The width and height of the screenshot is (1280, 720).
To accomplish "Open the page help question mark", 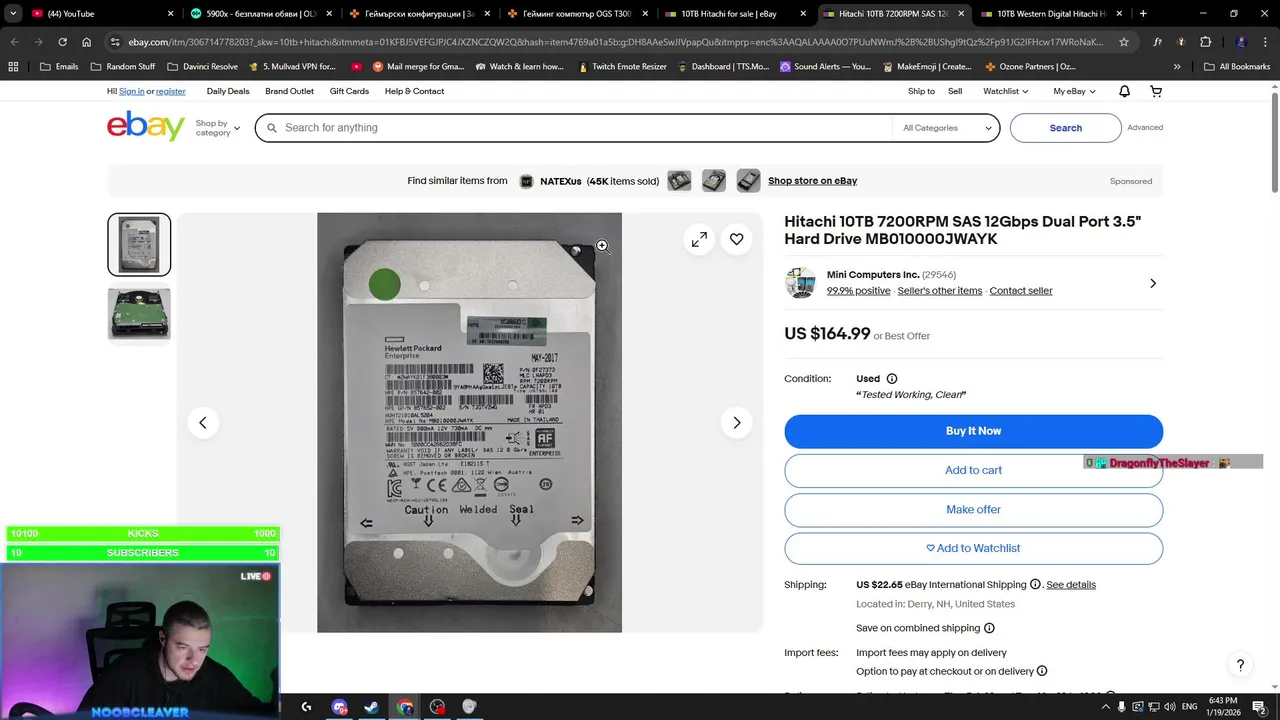I will [x=1240, y=665].
